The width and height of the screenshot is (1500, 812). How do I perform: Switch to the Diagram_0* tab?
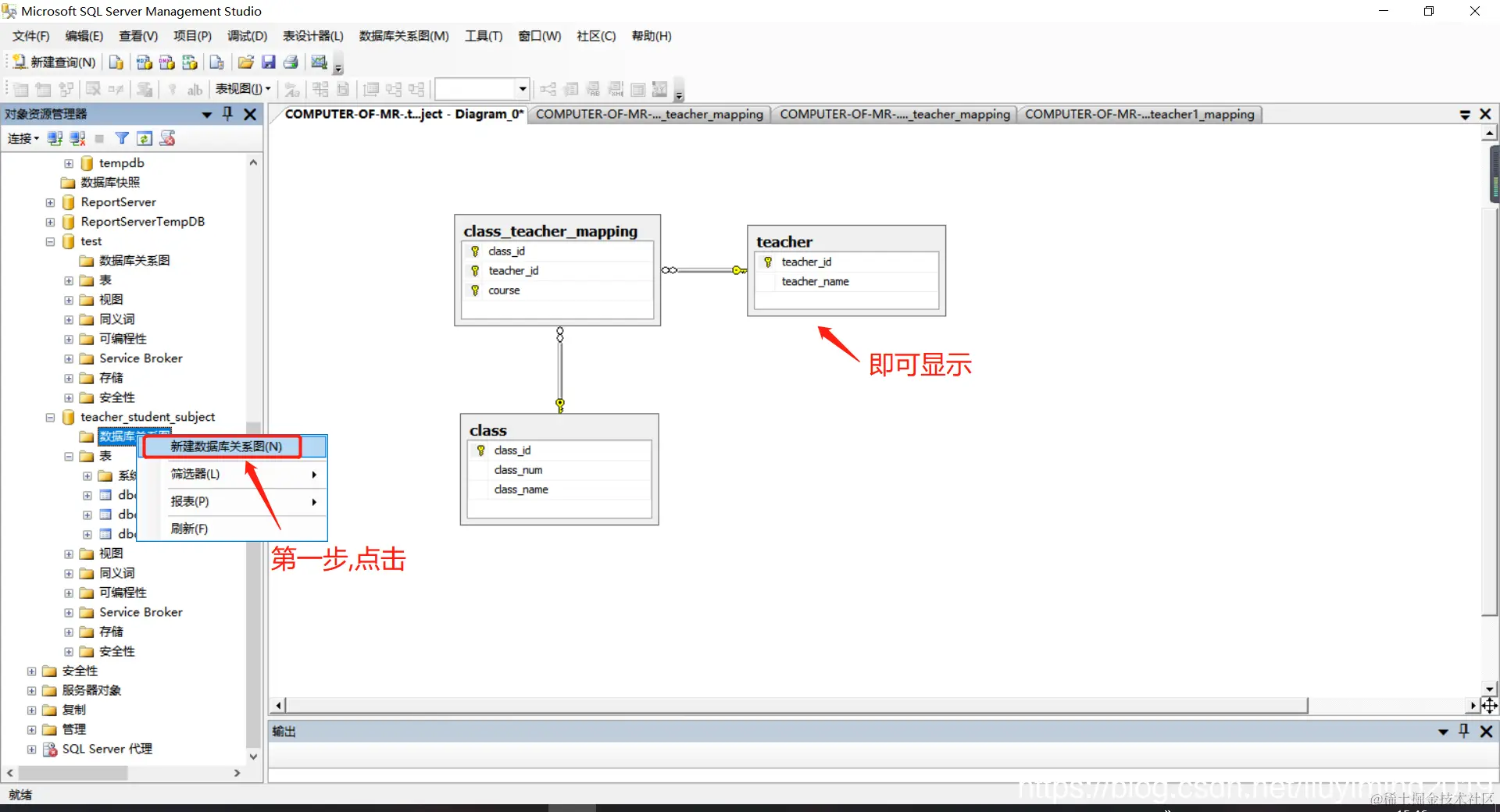click(x=403, y=114)
